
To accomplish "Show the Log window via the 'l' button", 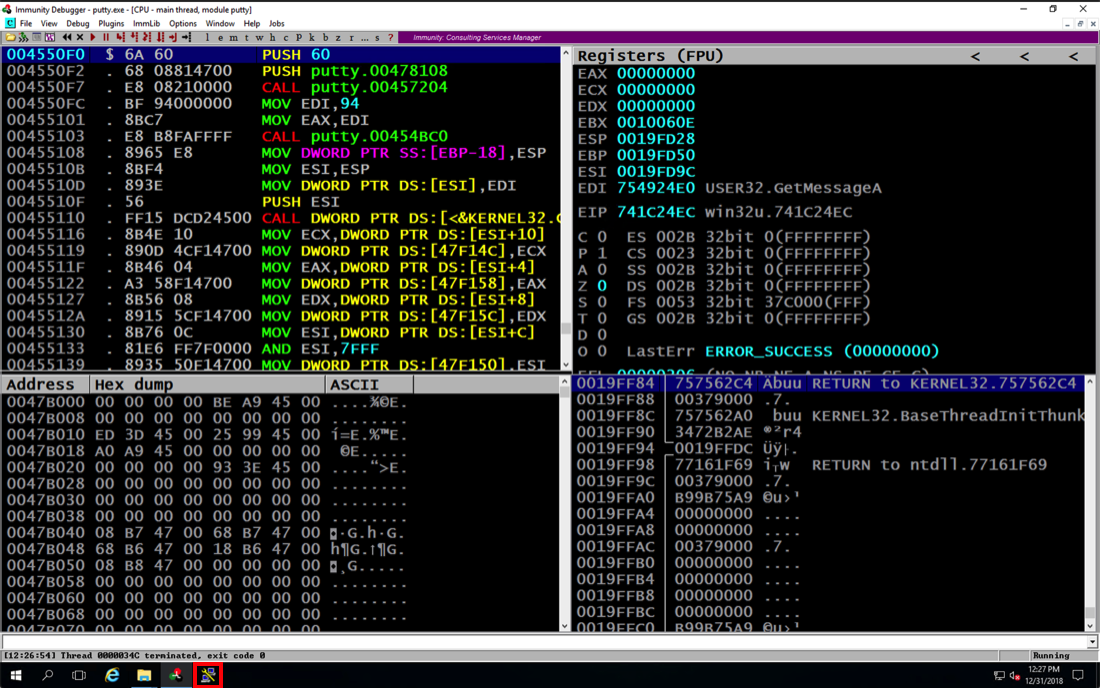I will tap(207, 38).
